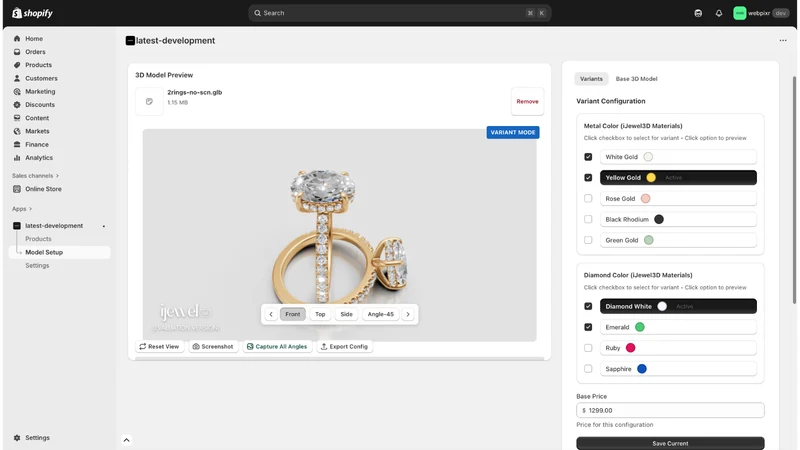Click the webpixr account avatar
The width and height of the screenshot is (800, 450).
[739, 13]
